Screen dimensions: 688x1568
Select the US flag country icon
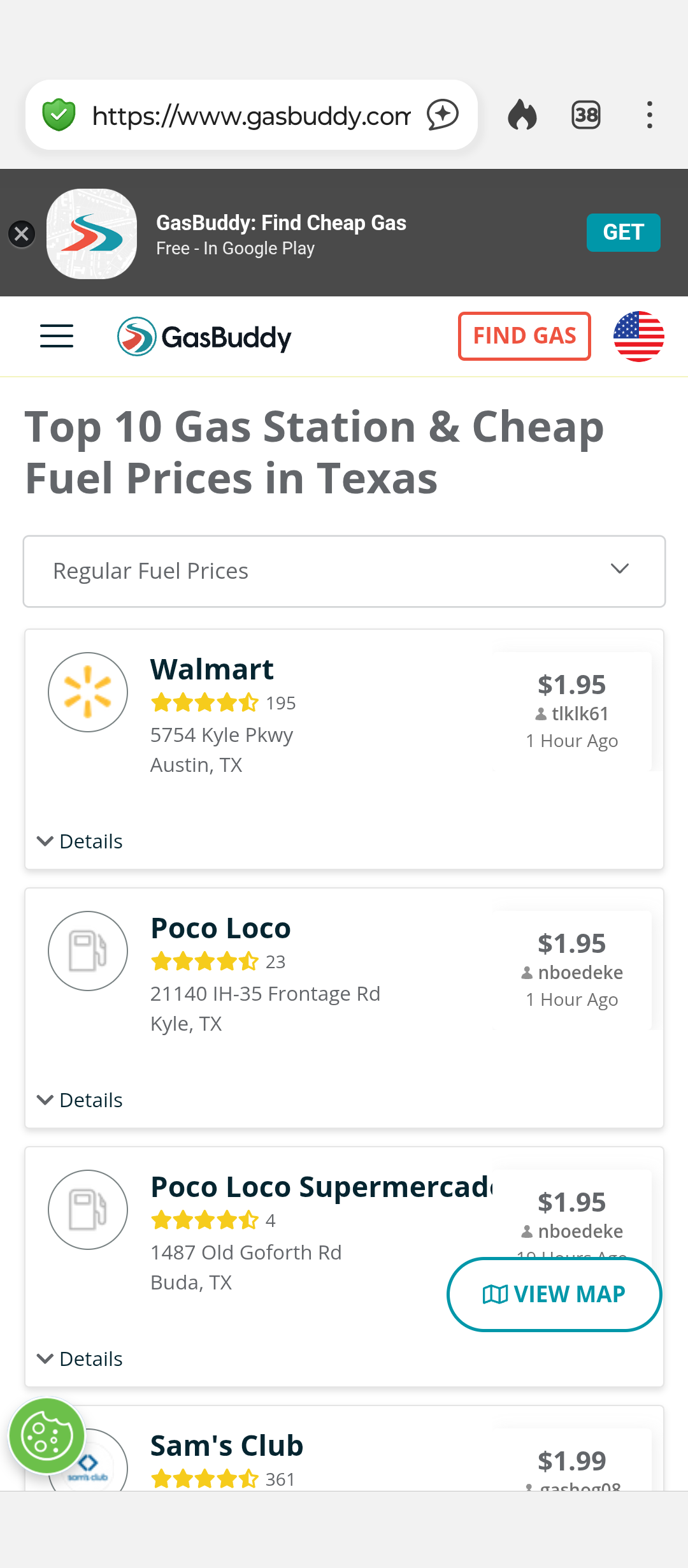638,336
